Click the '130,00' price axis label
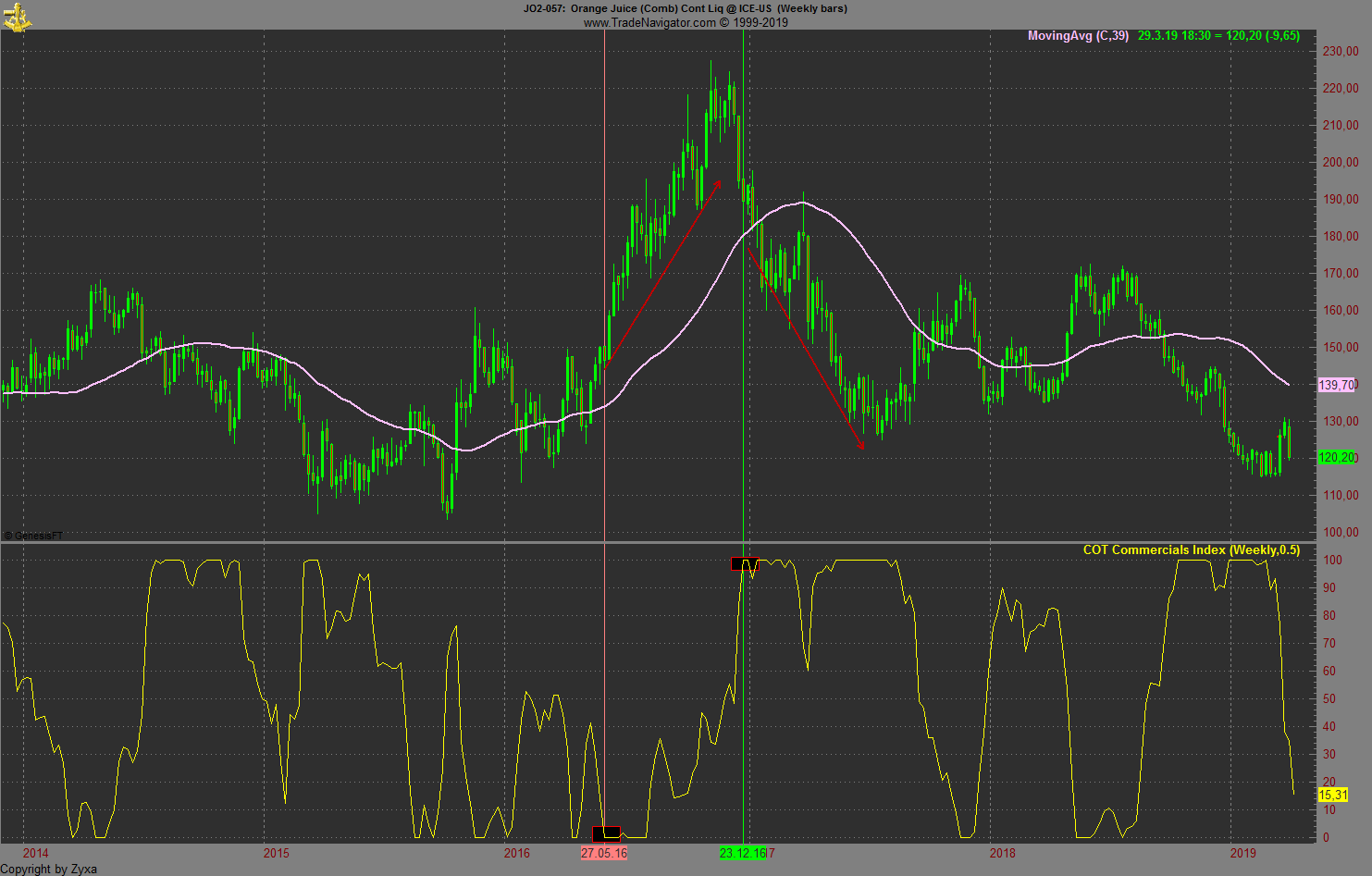The height and width of the screenshot is (876, 1372). [x=1341, y=421]
